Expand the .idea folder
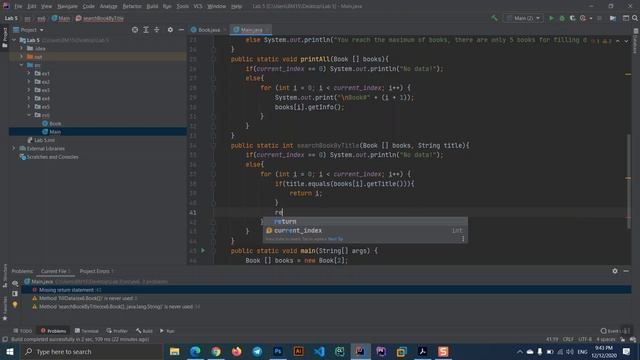Screen dimensions: 640x360 (x=22, y=48)
